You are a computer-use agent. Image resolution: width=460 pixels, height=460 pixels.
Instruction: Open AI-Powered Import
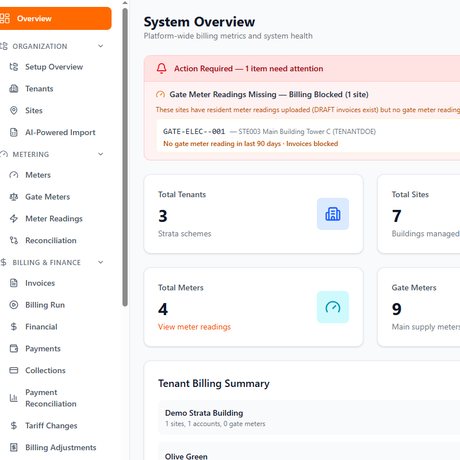pyautogui.click(x=60, y=132)
